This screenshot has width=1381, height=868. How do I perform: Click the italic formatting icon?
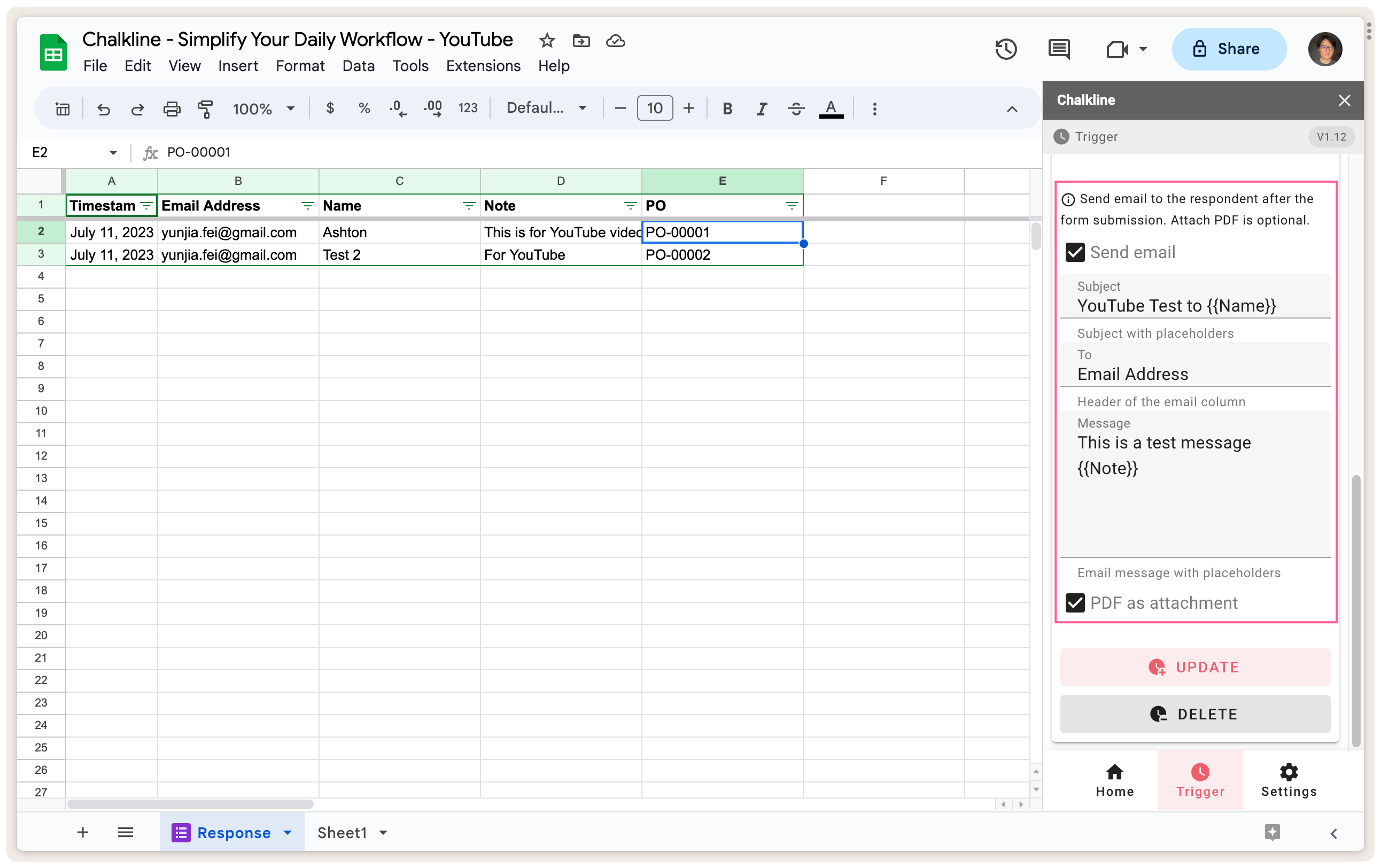coord(762,109)
